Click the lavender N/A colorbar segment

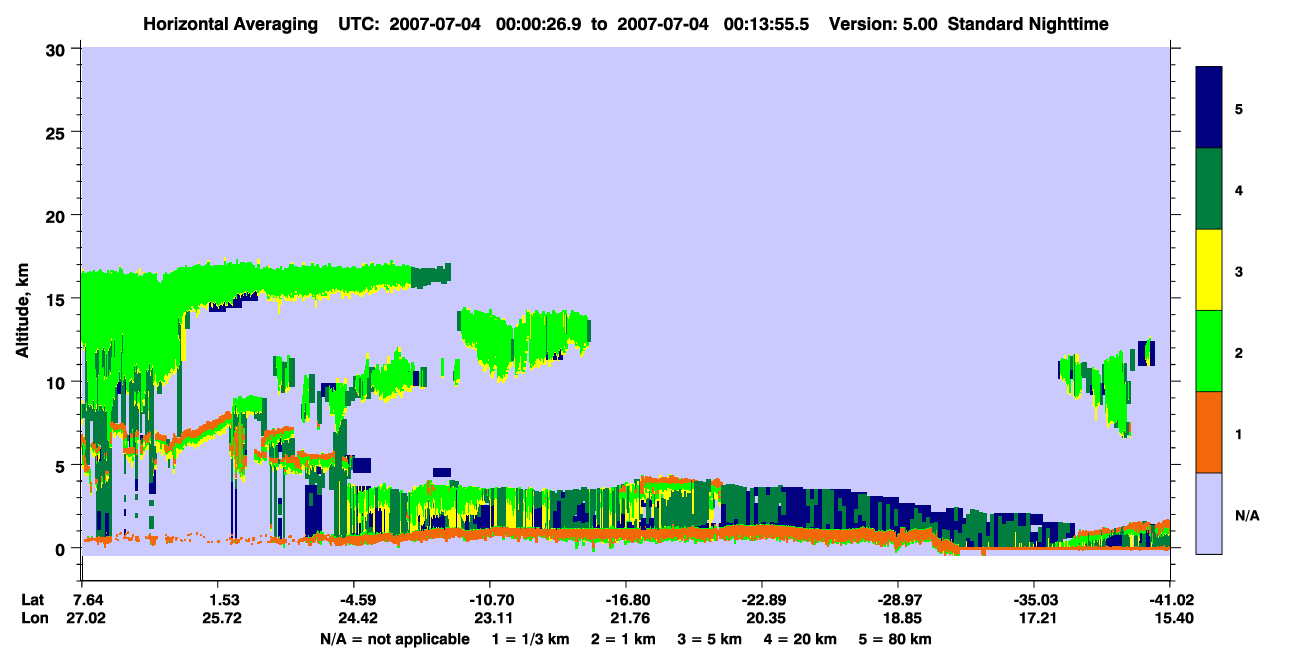pos(1209,513)
